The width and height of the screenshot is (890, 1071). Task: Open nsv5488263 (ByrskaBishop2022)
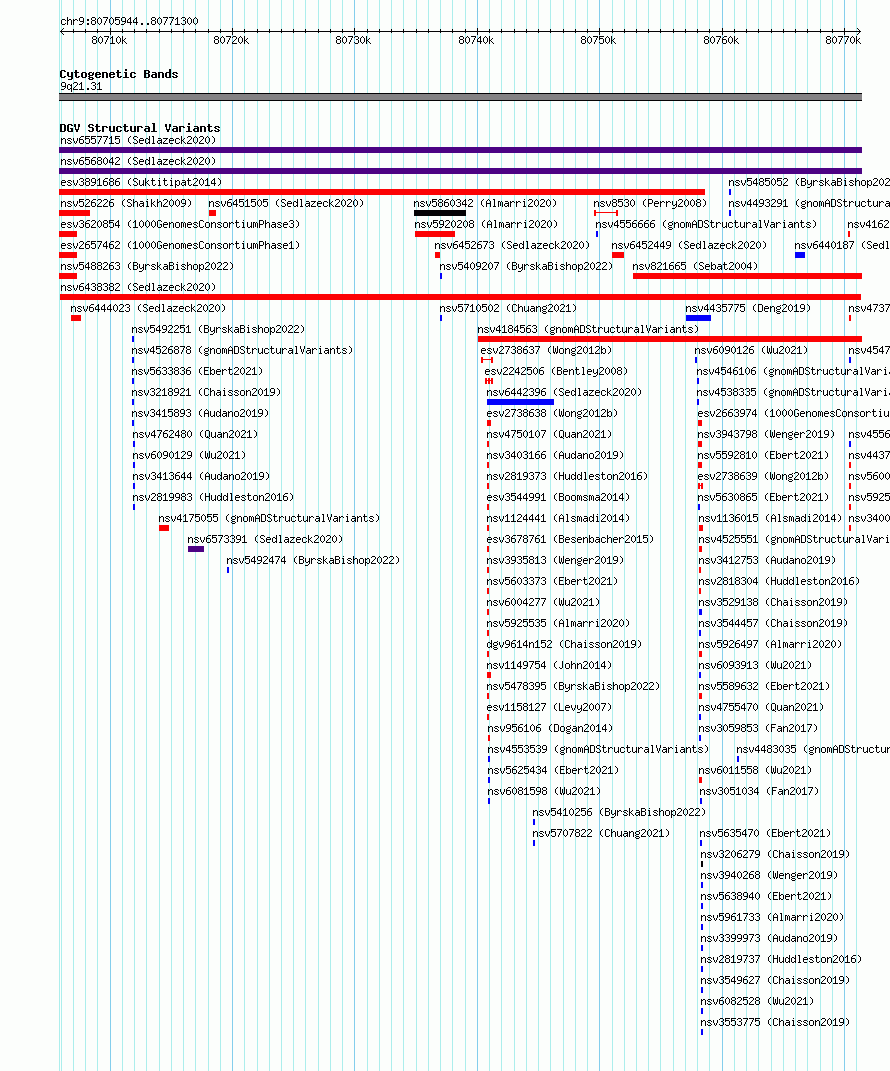tap(147, 266)
